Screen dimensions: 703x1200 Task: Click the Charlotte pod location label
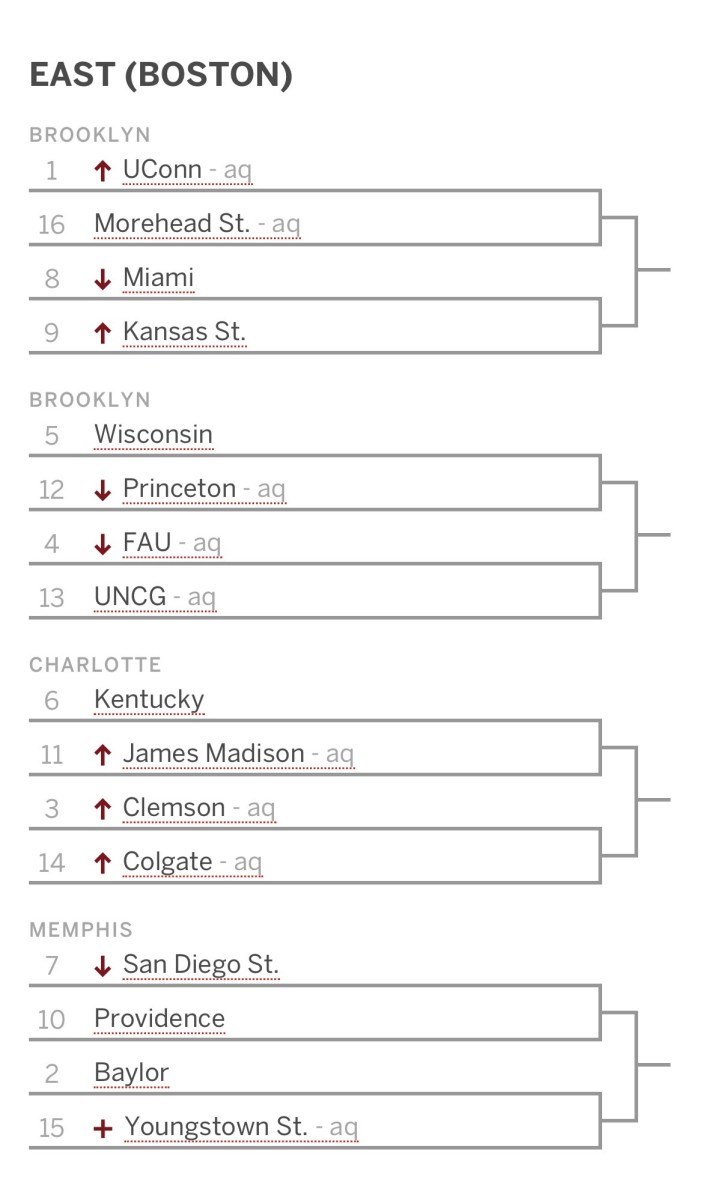95,665
